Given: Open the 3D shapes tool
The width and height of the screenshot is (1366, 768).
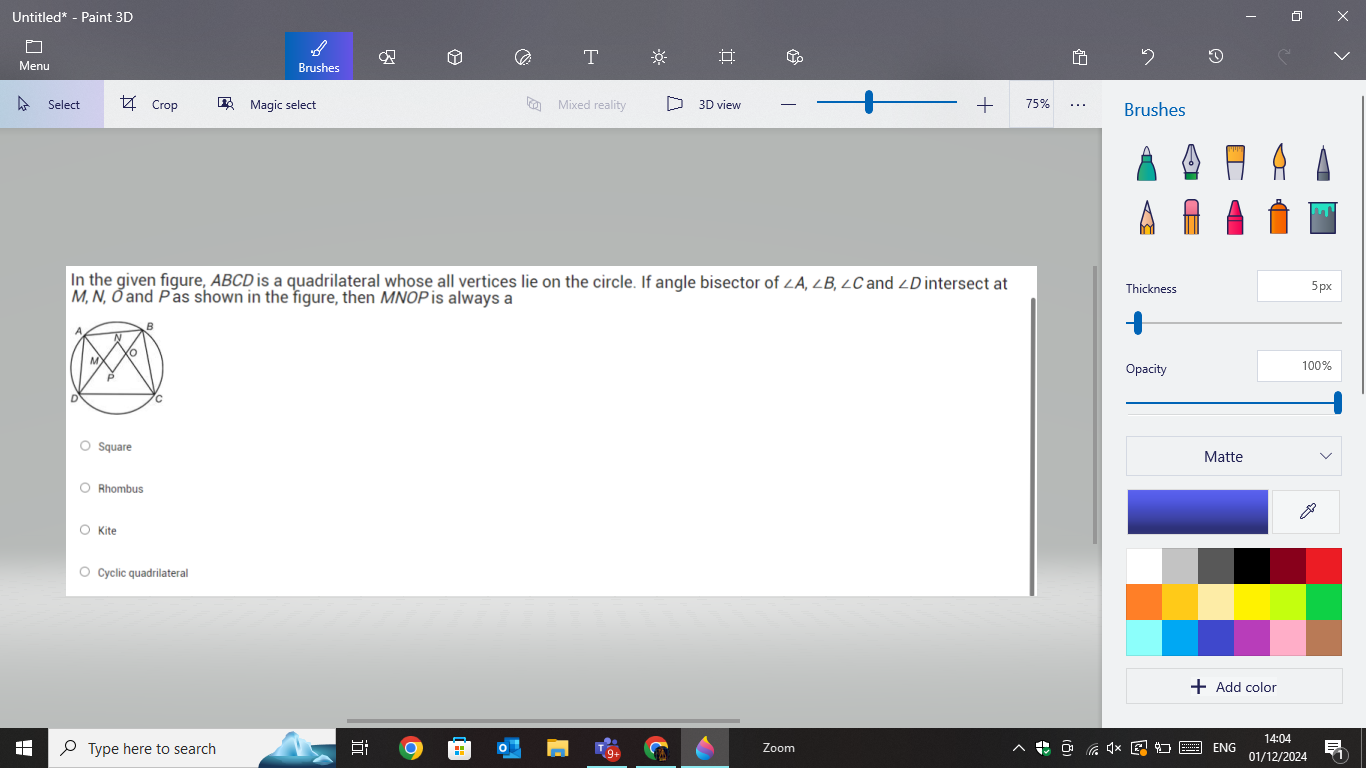Looking at the screenshot, I should tap(455, 57).
